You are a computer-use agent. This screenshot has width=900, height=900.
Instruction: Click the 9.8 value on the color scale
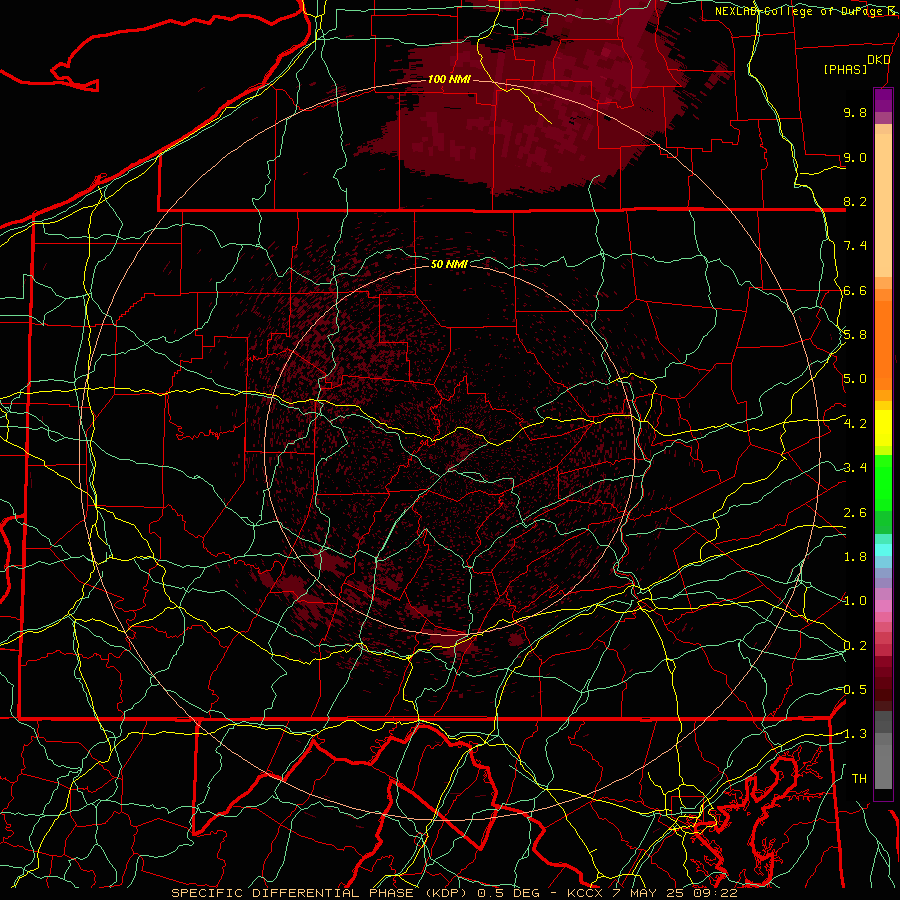tap(855, 112)
